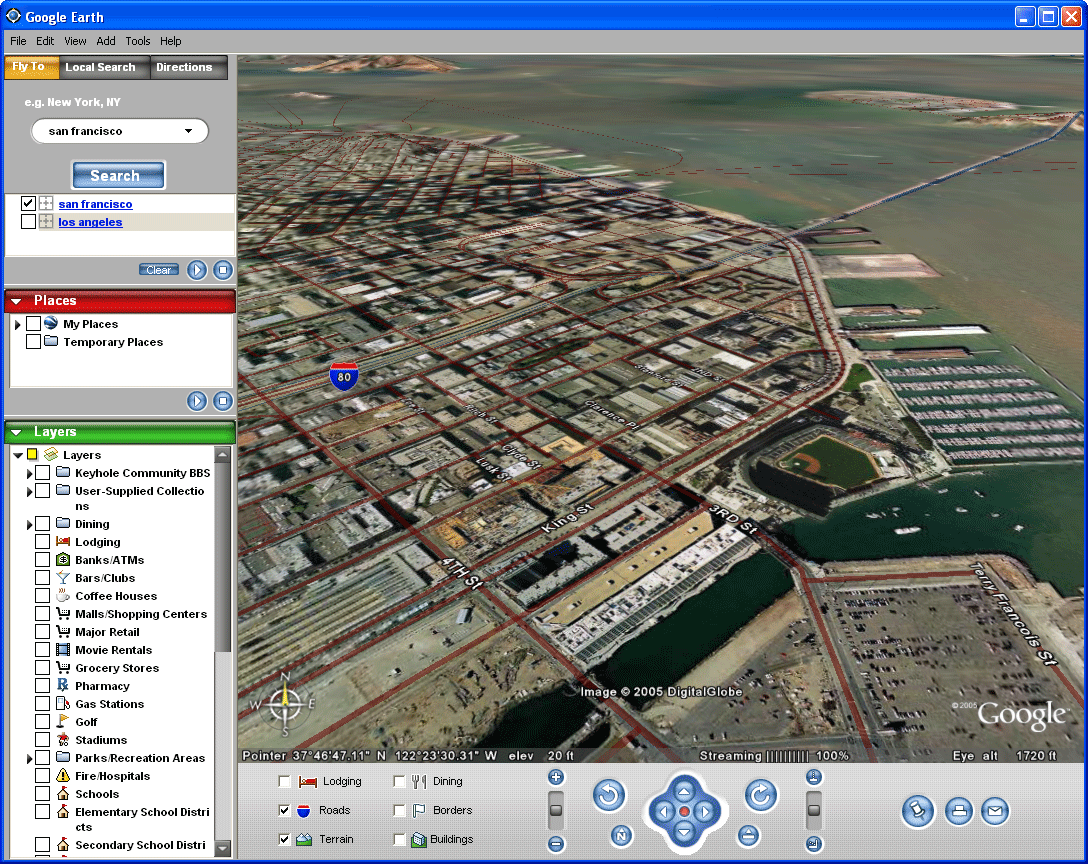Click the email envelope icon
The height and width of the screenshot is (864, 1088).
tap(995, 811)
